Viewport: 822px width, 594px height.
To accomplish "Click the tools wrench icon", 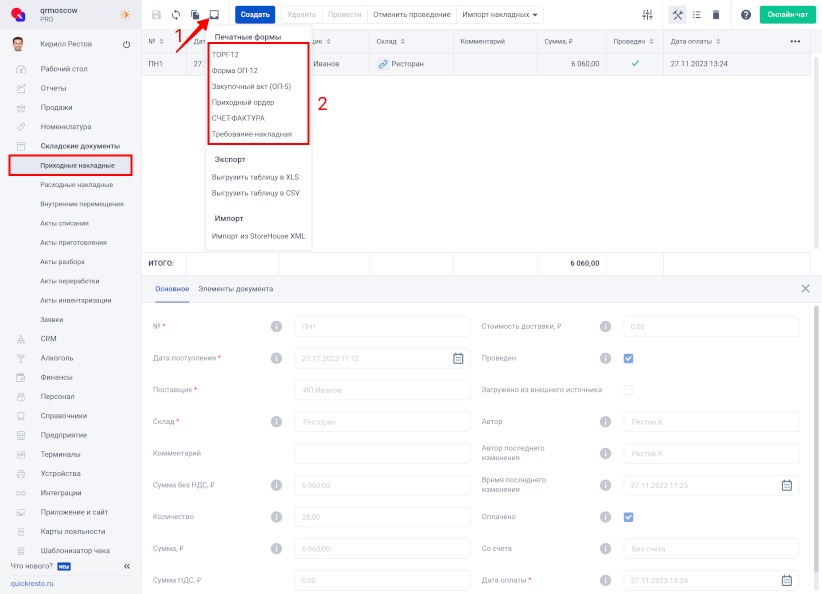I will coord(677,15).
